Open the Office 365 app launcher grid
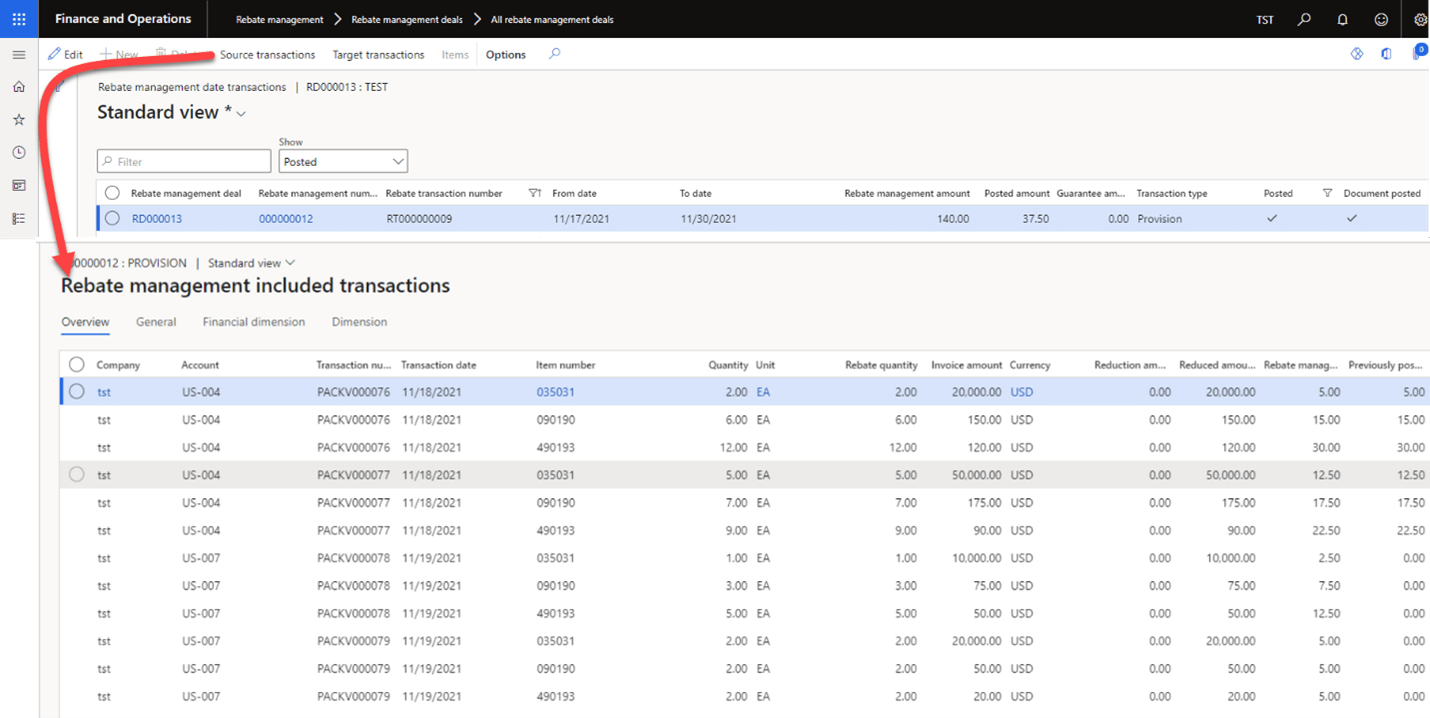The image size is (1430, 718). coord(18,19)
